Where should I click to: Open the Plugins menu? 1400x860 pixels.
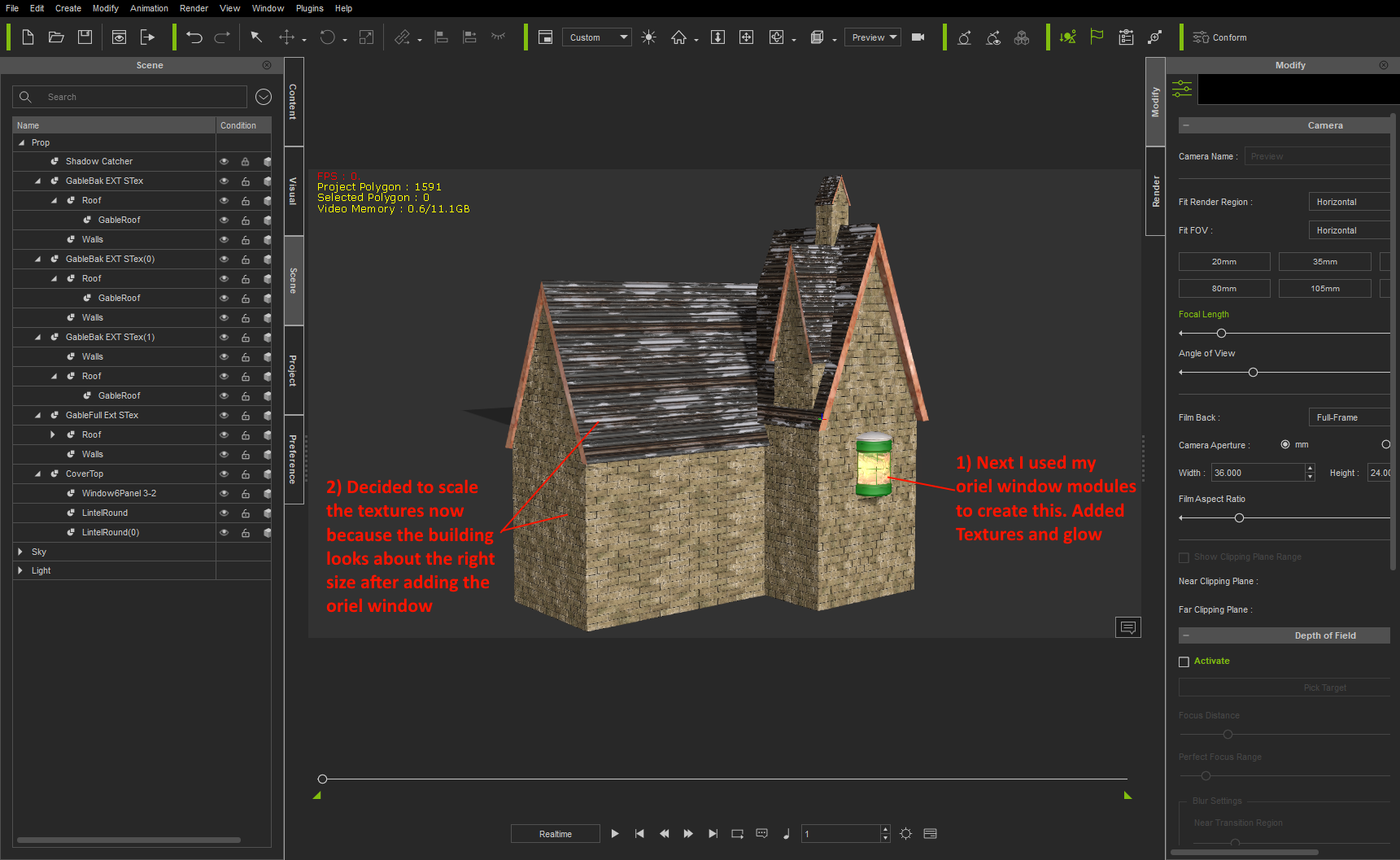(310, 8)
